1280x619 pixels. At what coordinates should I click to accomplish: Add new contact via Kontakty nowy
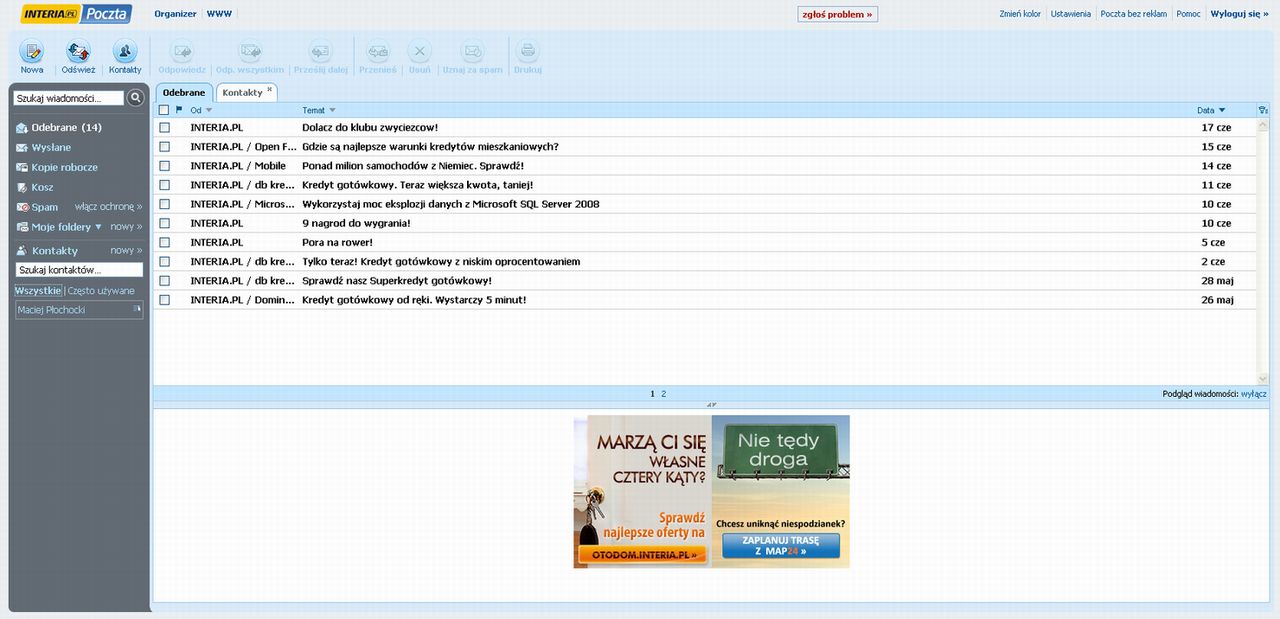click(x=126, y=251)
